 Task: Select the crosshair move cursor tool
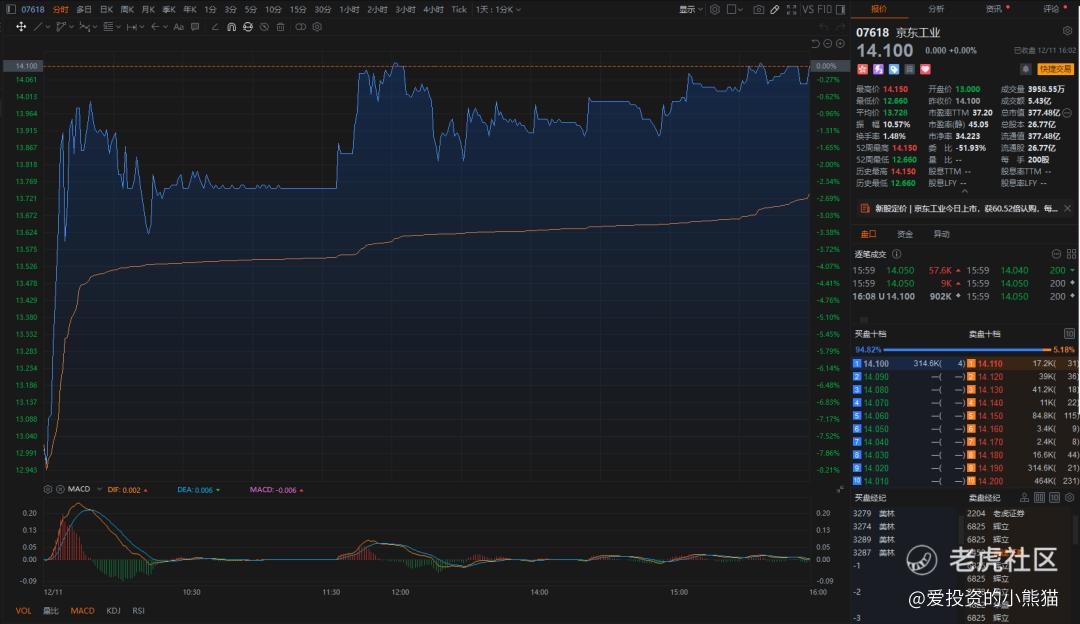click(21, 27)
